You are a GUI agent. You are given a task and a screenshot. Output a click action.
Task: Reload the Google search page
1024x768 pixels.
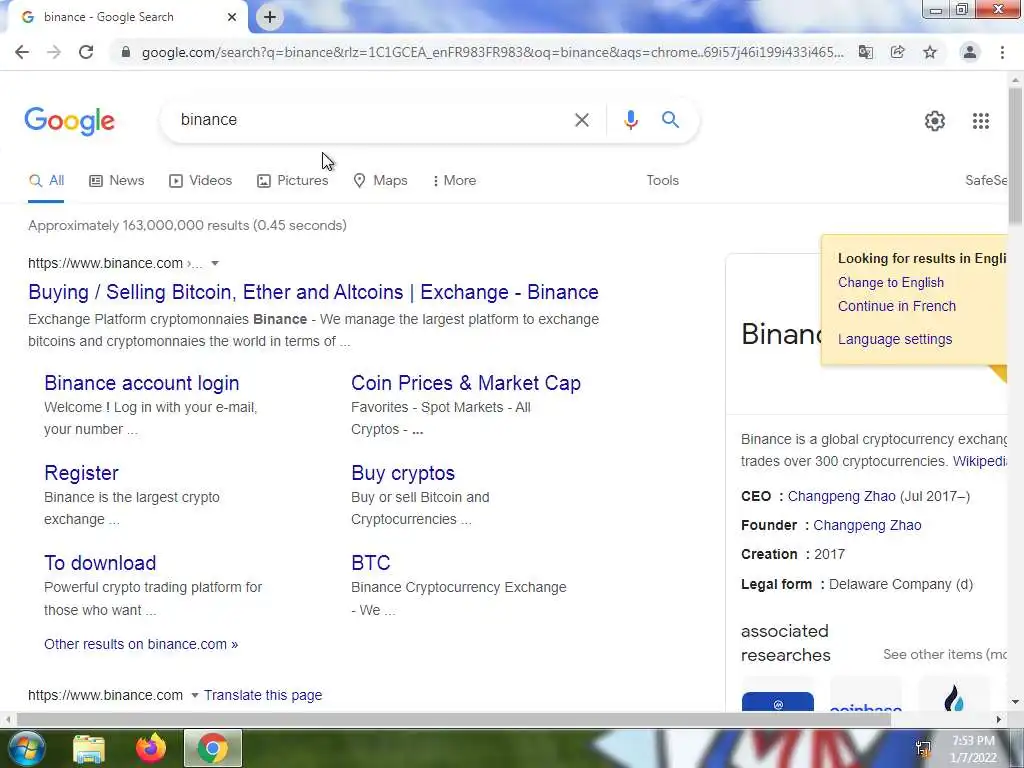[86, 52]
